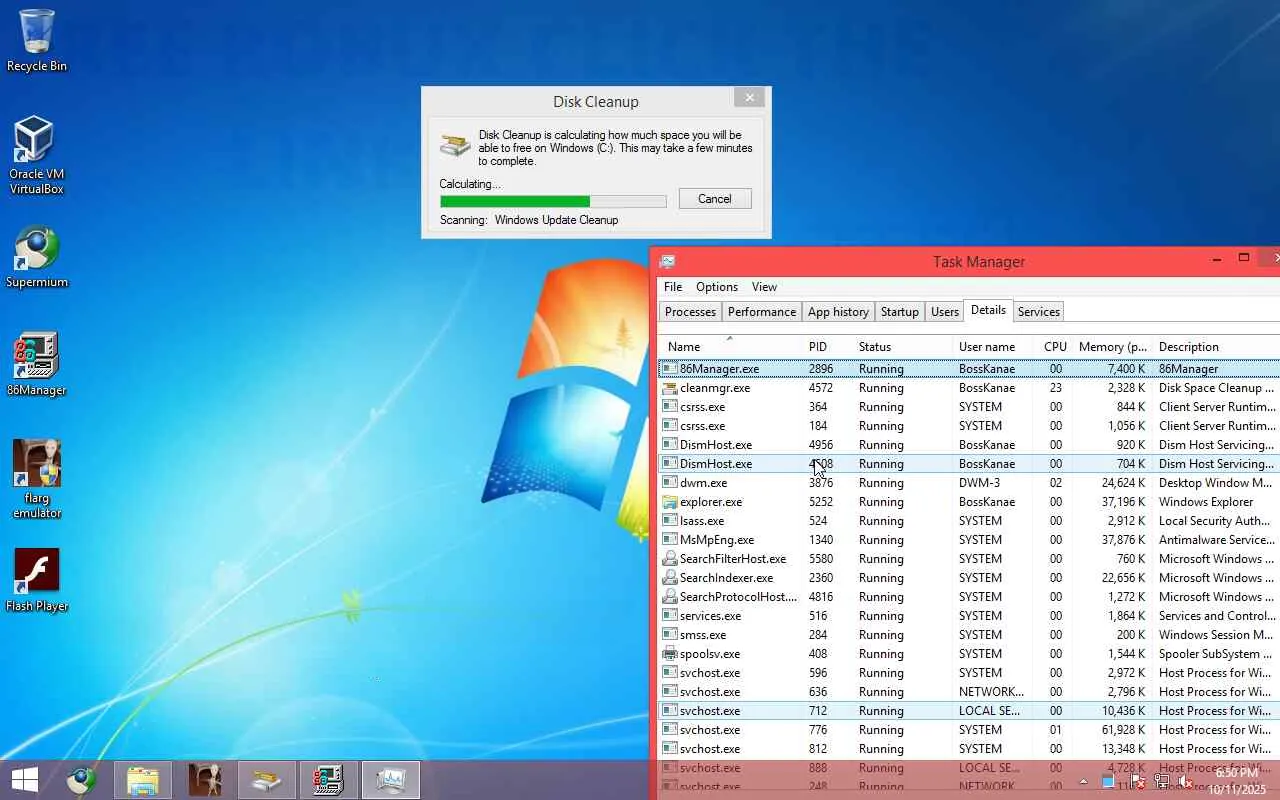Click the 86Manager.exe process icon
Screen dimensions: 1280x800
coord(670,369)
